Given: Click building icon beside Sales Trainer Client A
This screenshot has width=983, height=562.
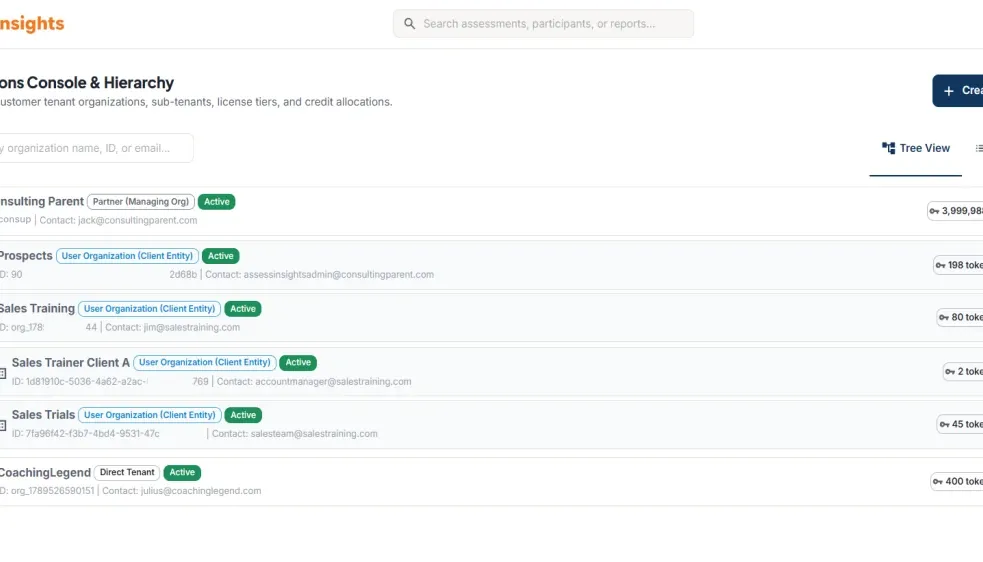Looking at the screenshot, I should point(3,373).
